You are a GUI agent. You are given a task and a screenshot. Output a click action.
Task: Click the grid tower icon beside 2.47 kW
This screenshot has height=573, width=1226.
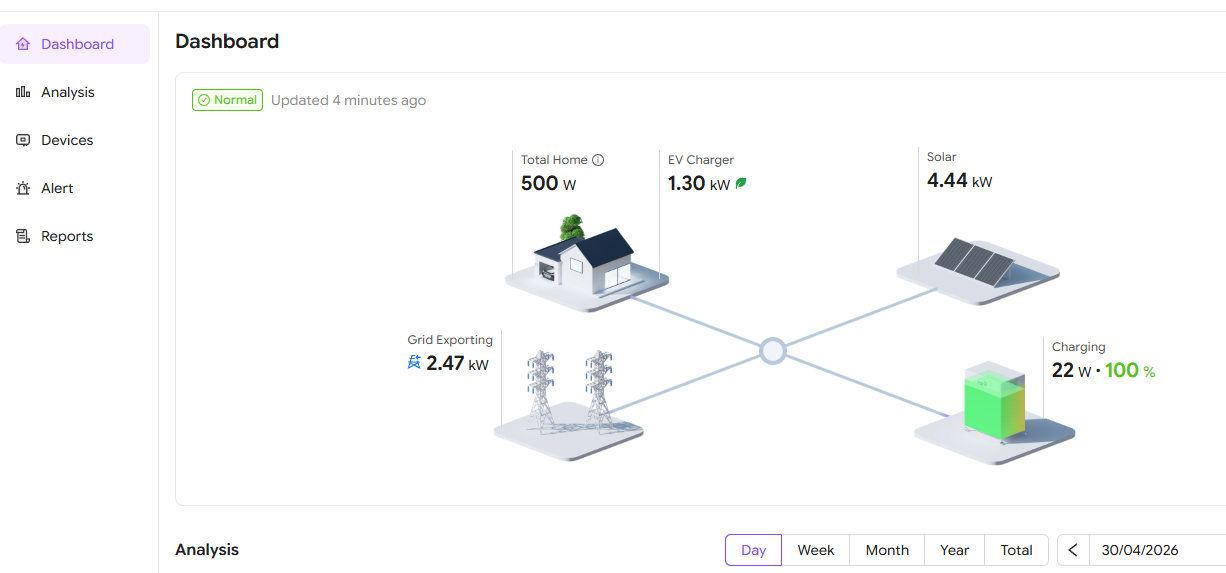pyautogui.click(x=414, y=363)
